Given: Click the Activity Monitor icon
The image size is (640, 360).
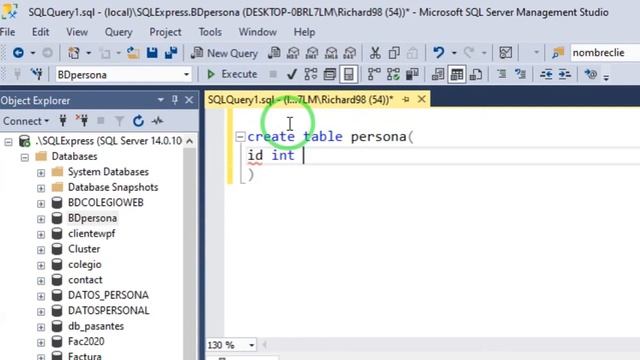Looking at the screenshot, I should [x=157, y=121].
